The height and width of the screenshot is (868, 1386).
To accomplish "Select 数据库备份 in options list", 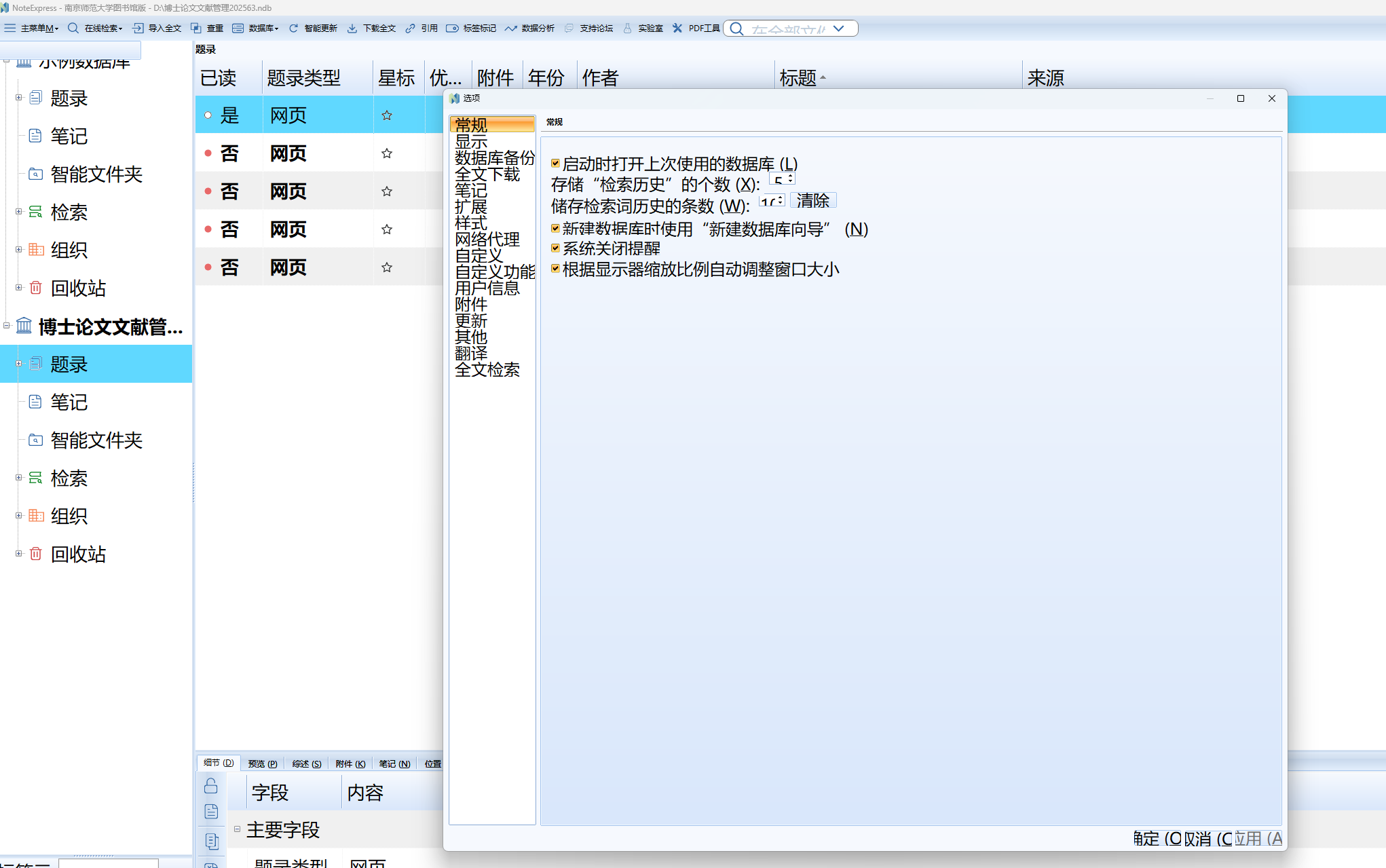I will 495,157.
